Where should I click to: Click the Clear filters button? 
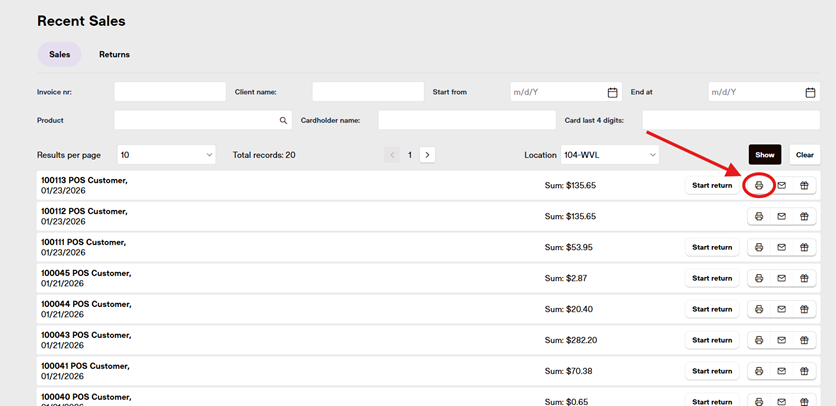pos(804,155)
